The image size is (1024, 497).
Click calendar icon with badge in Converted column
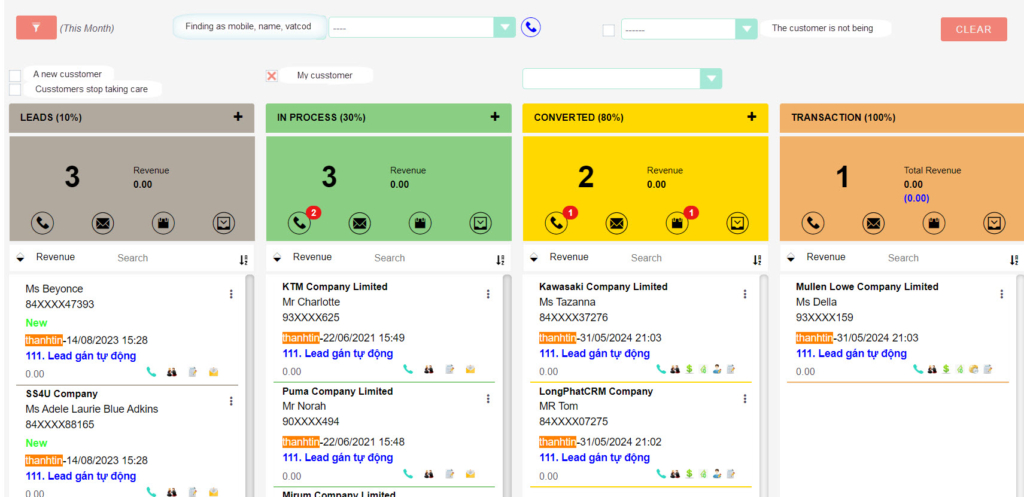(677, 223)
